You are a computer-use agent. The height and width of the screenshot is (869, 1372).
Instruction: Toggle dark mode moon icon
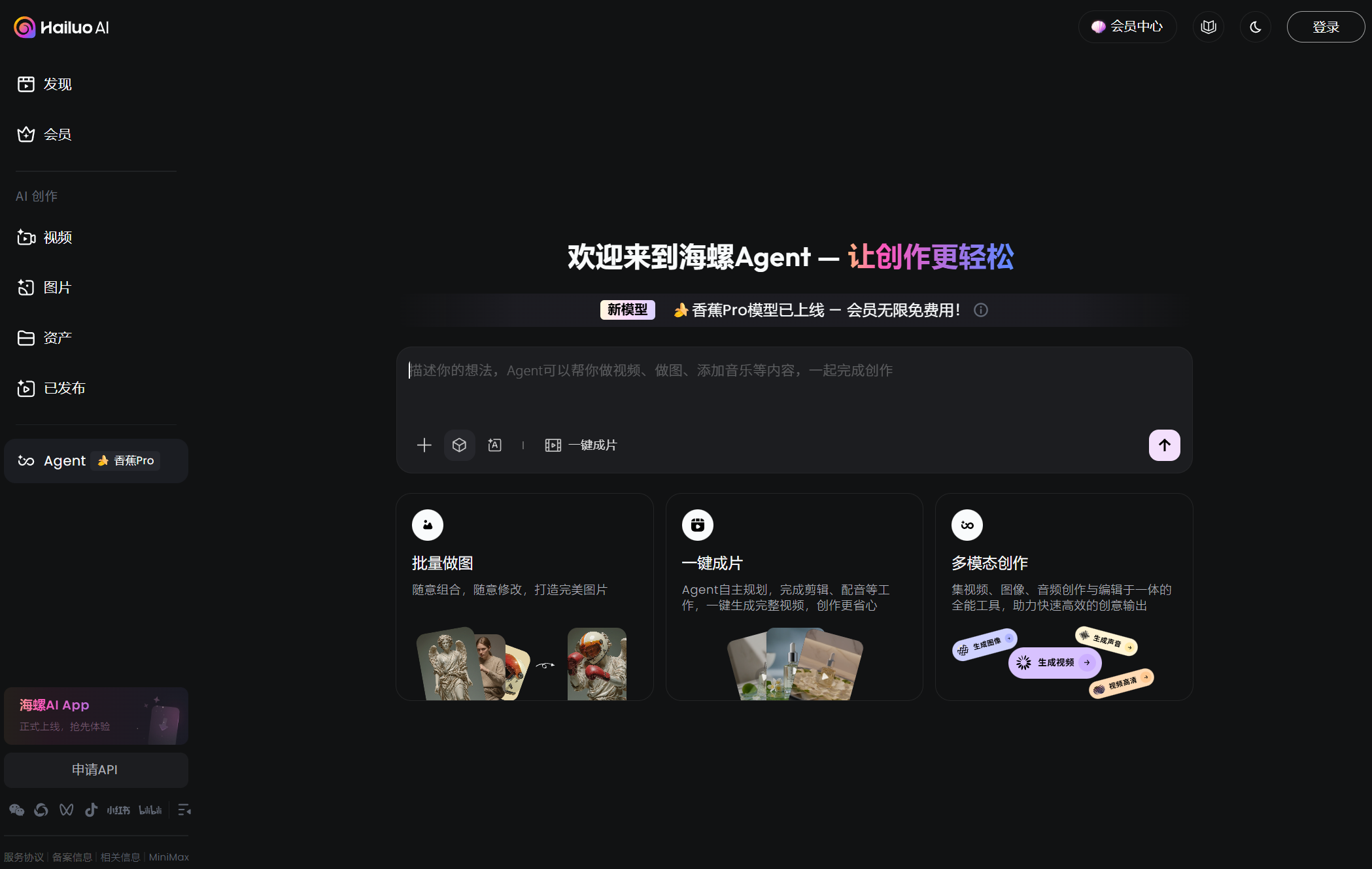click(1255, 27)
